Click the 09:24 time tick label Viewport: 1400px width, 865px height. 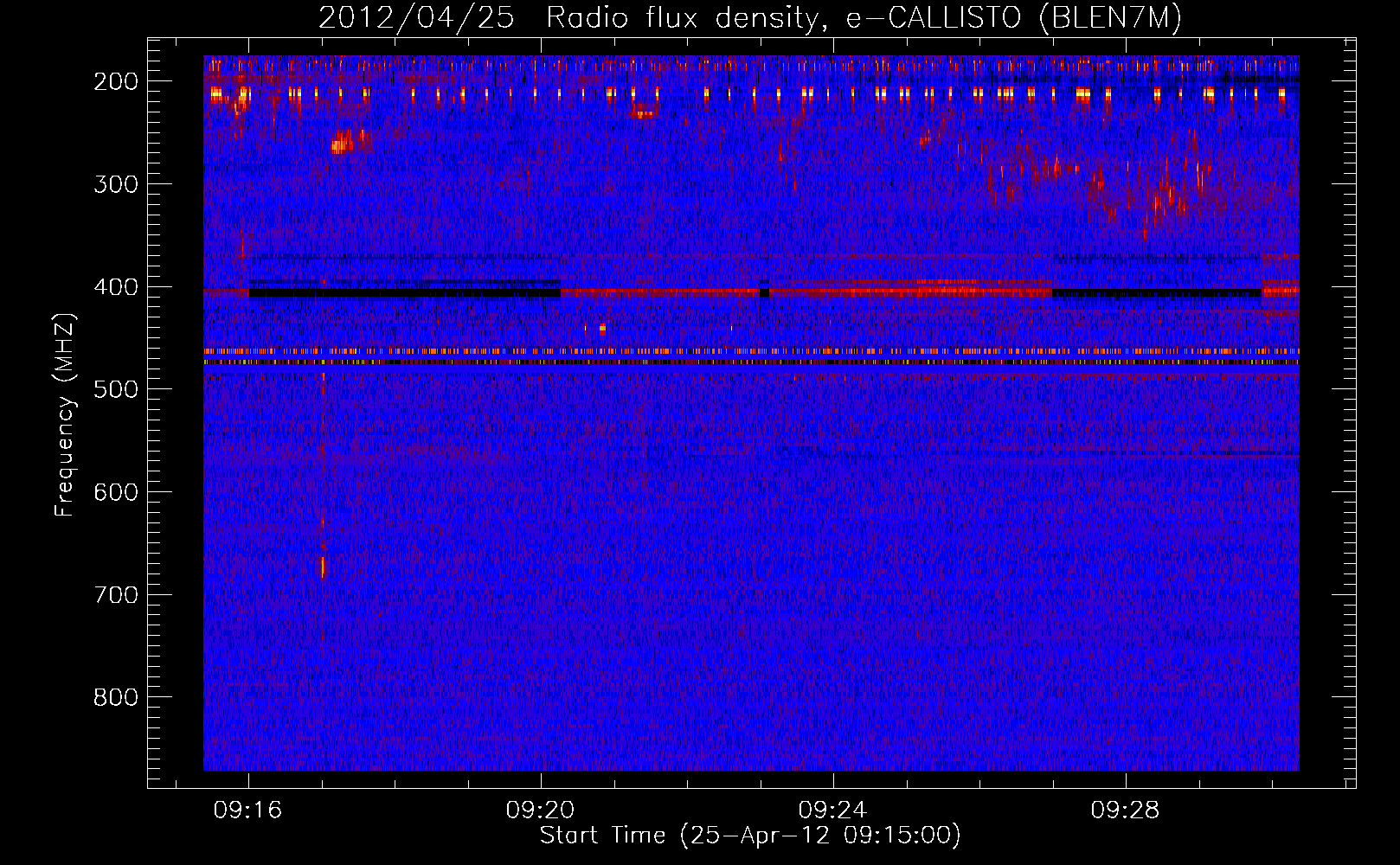833,811
